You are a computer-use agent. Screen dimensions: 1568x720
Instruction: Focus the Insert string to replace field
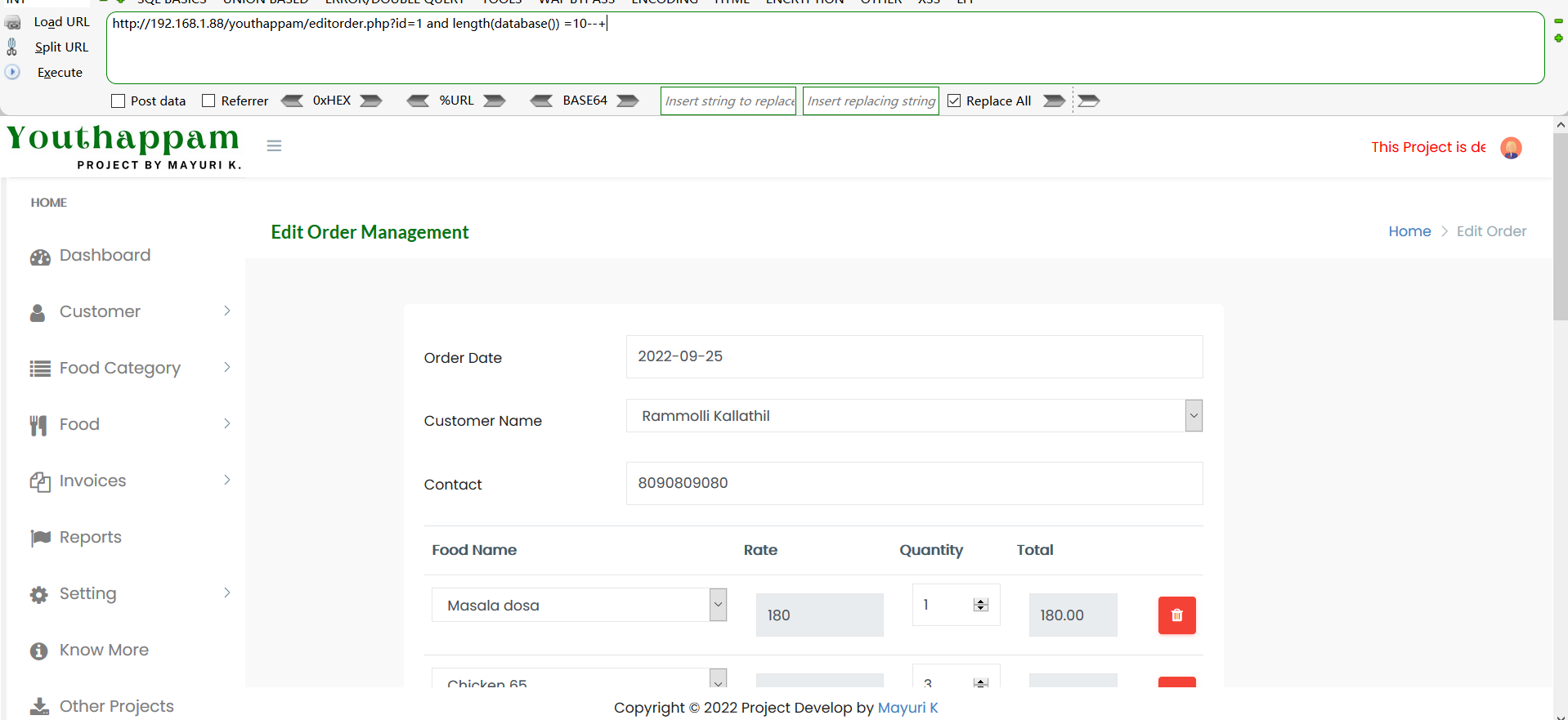[728, 101]
